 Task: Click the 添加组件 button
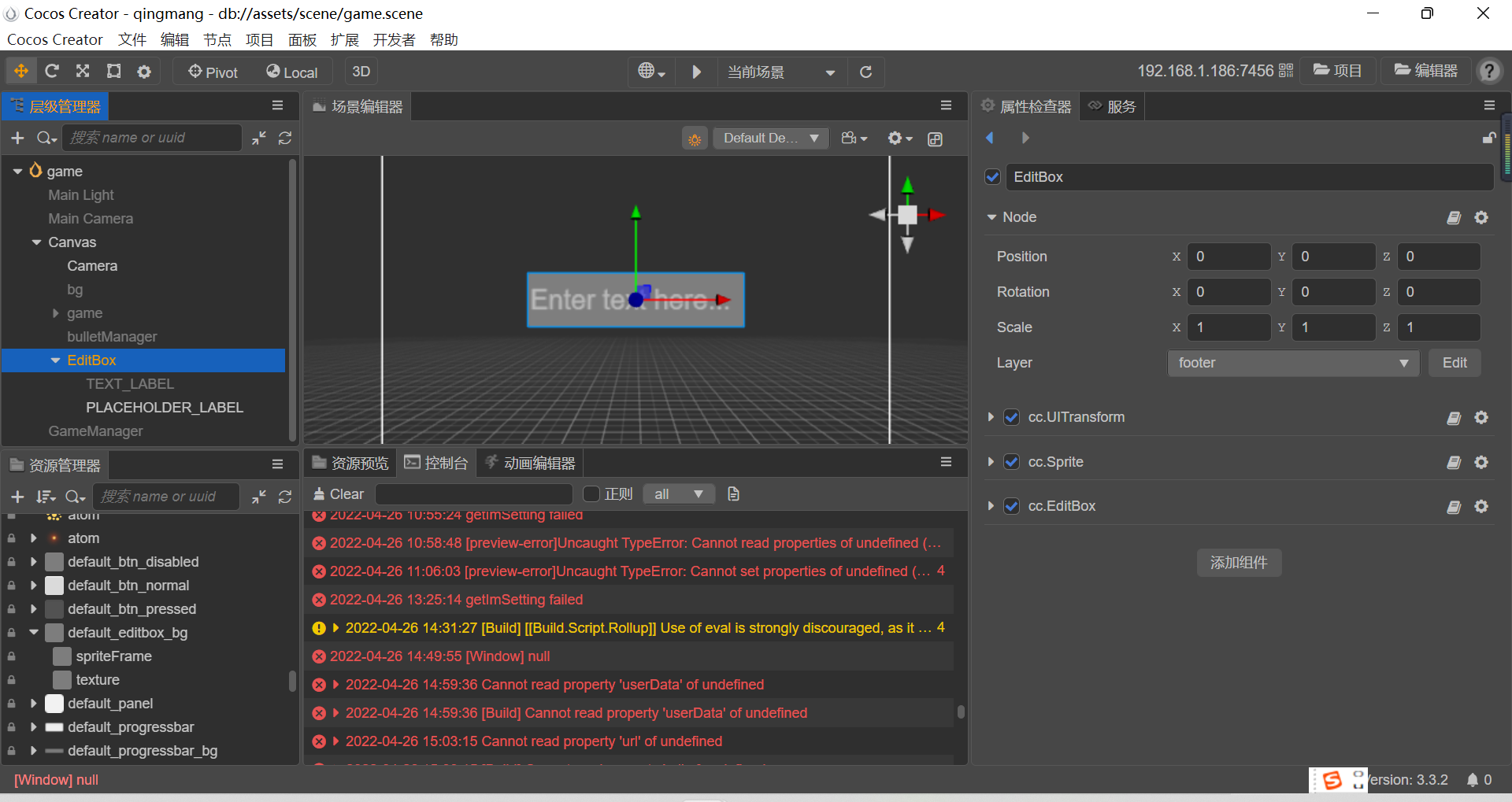click(1239, 563)
